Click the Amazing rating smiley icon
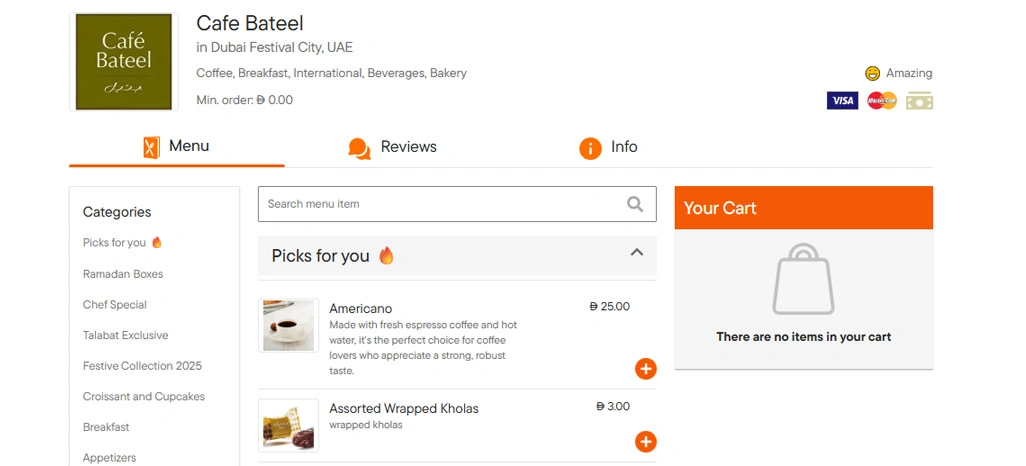The image size is (1026, 466). click(873, 73)
